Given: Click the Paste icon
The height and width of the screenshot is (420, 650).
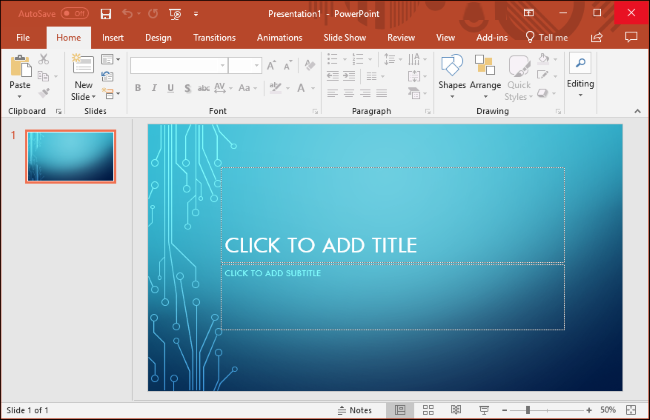Looking at the screenshot, I should coord(20,74).
